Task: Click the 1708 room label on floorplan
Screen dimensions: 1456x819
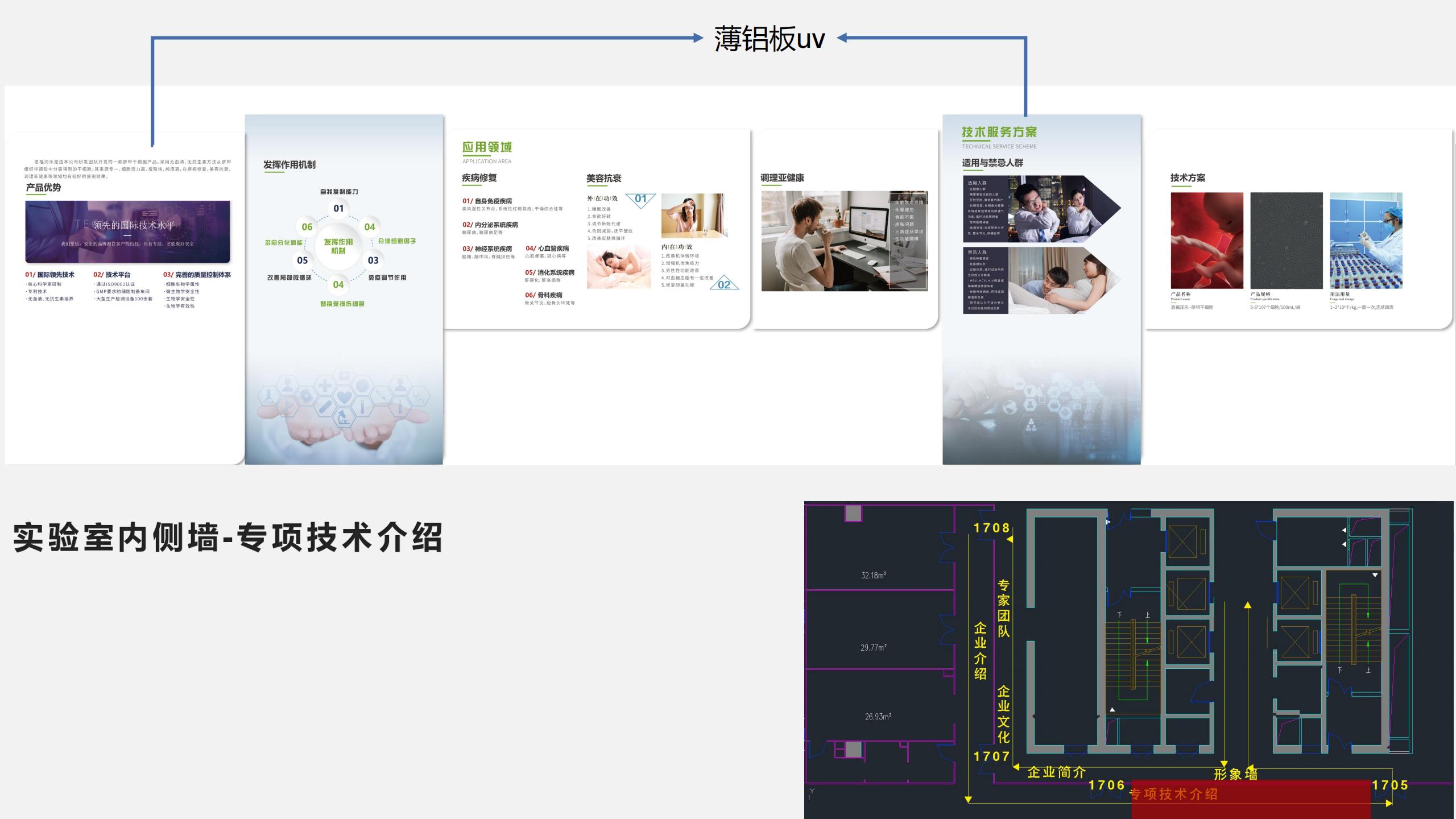Action: 991,528
